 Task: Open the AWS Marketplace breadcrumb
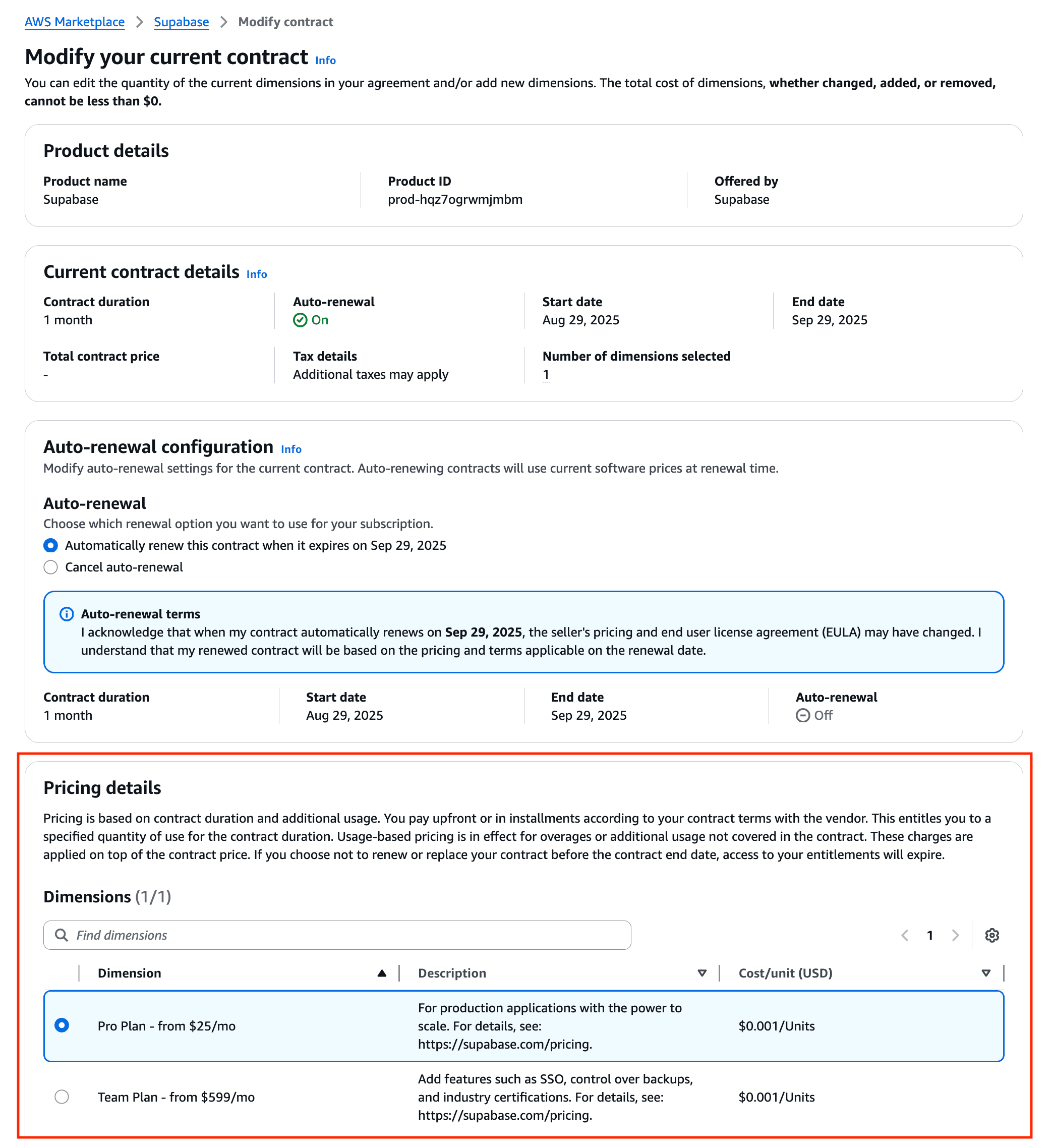[74, 22]
